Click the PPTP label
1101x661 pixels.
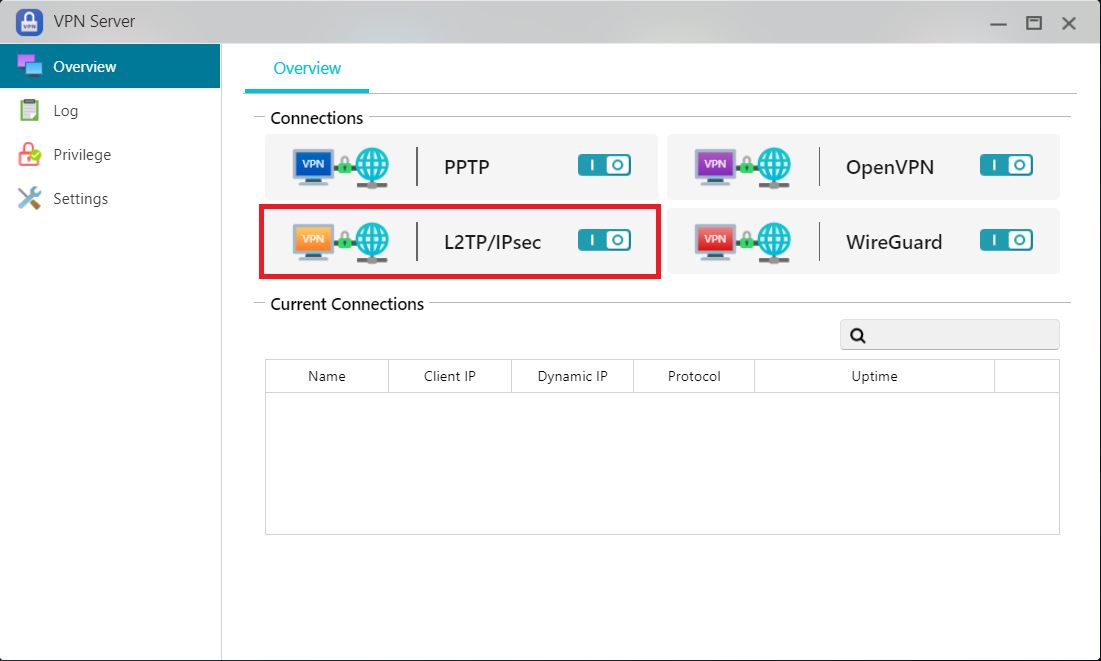click(x=467, y=167)
